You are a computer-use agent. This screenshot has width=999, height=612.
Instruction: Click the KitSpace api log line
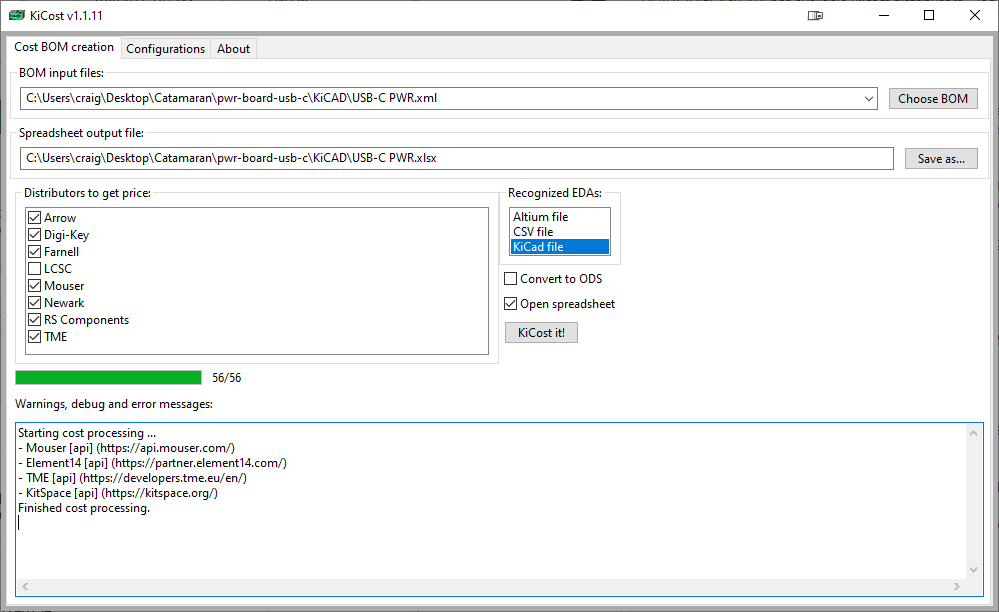pyautogui.click(x=118, y=493)
